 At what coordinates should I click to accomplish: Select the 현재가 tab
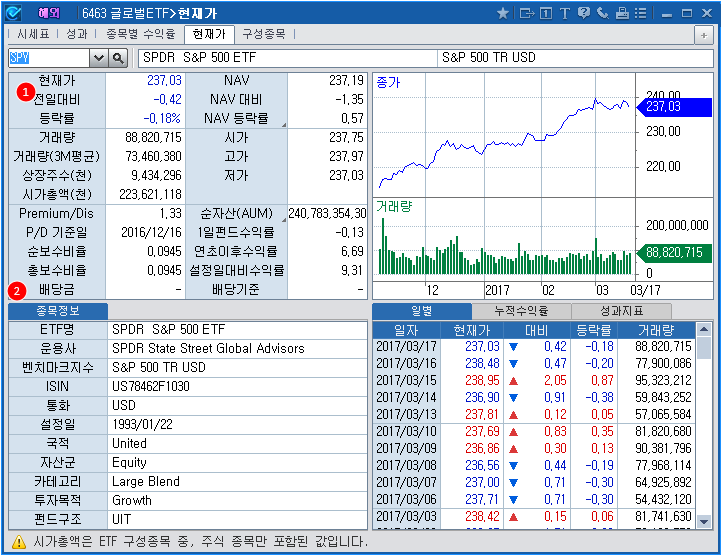(209, 35)
